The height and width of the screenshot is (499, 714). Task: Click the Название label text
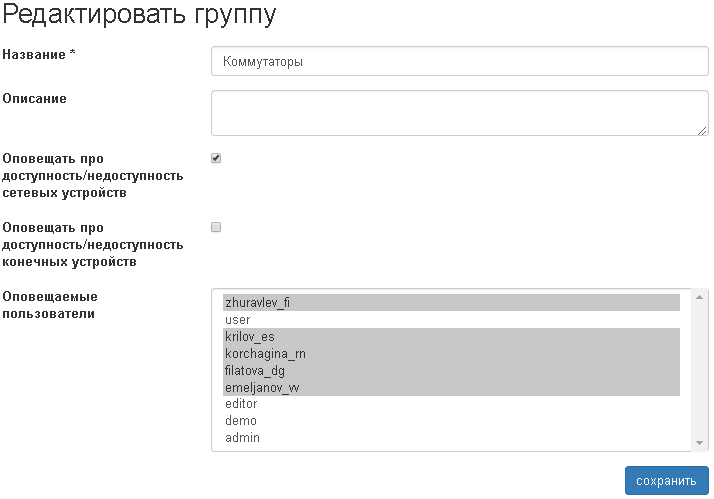click(x=40, y=54)
